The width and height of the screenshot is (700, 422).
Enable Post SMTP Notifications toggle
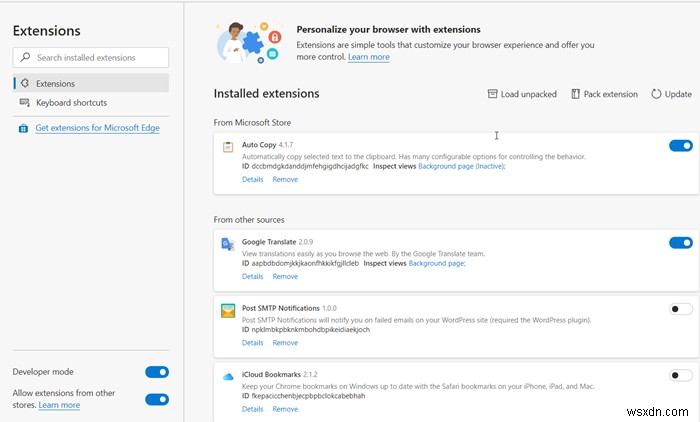coord(680,309)
